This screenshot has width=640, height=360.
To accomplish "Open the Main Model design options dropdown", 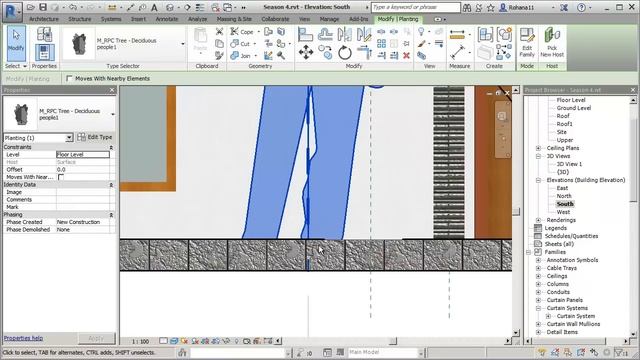I will click(x=420, y=352).
